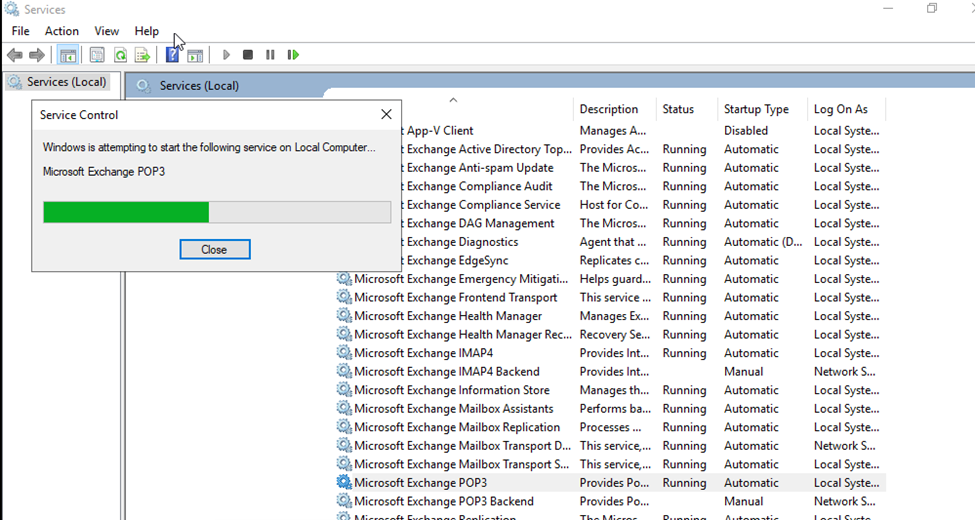This screenshot has height=520, width=975.
Task: Click the Forward arrow in toolbar
Action: click(37, 55)
